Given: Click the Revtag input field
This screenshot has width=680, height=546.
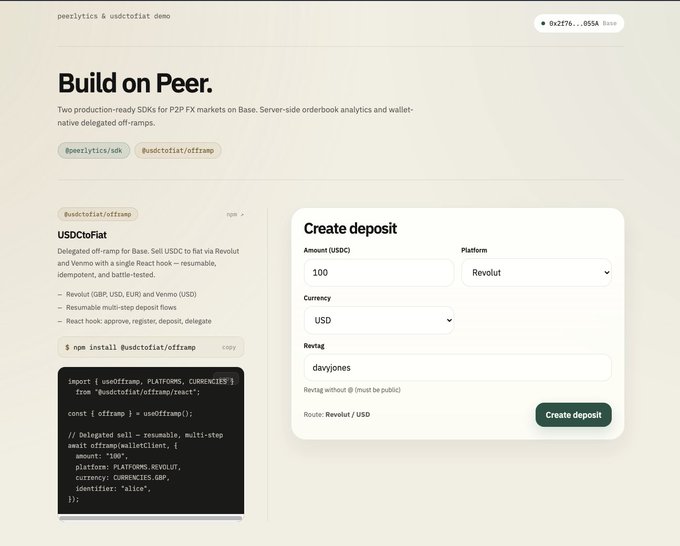Looking at the screenshot, I should (457, 367).
